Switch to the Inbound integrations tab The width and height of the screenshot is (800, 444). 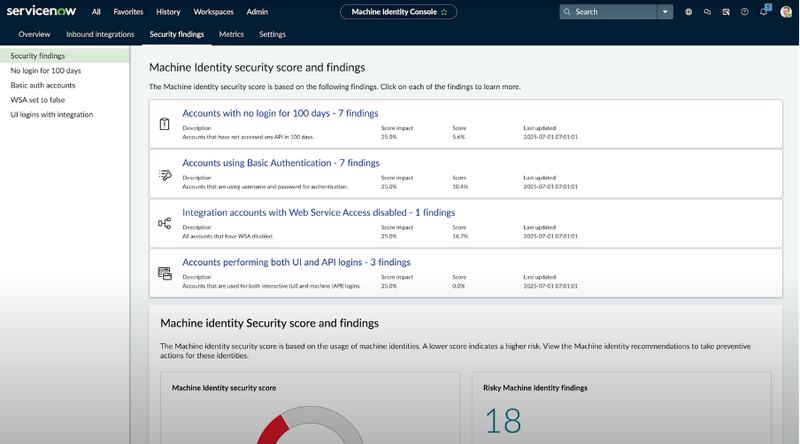[100, 34]
